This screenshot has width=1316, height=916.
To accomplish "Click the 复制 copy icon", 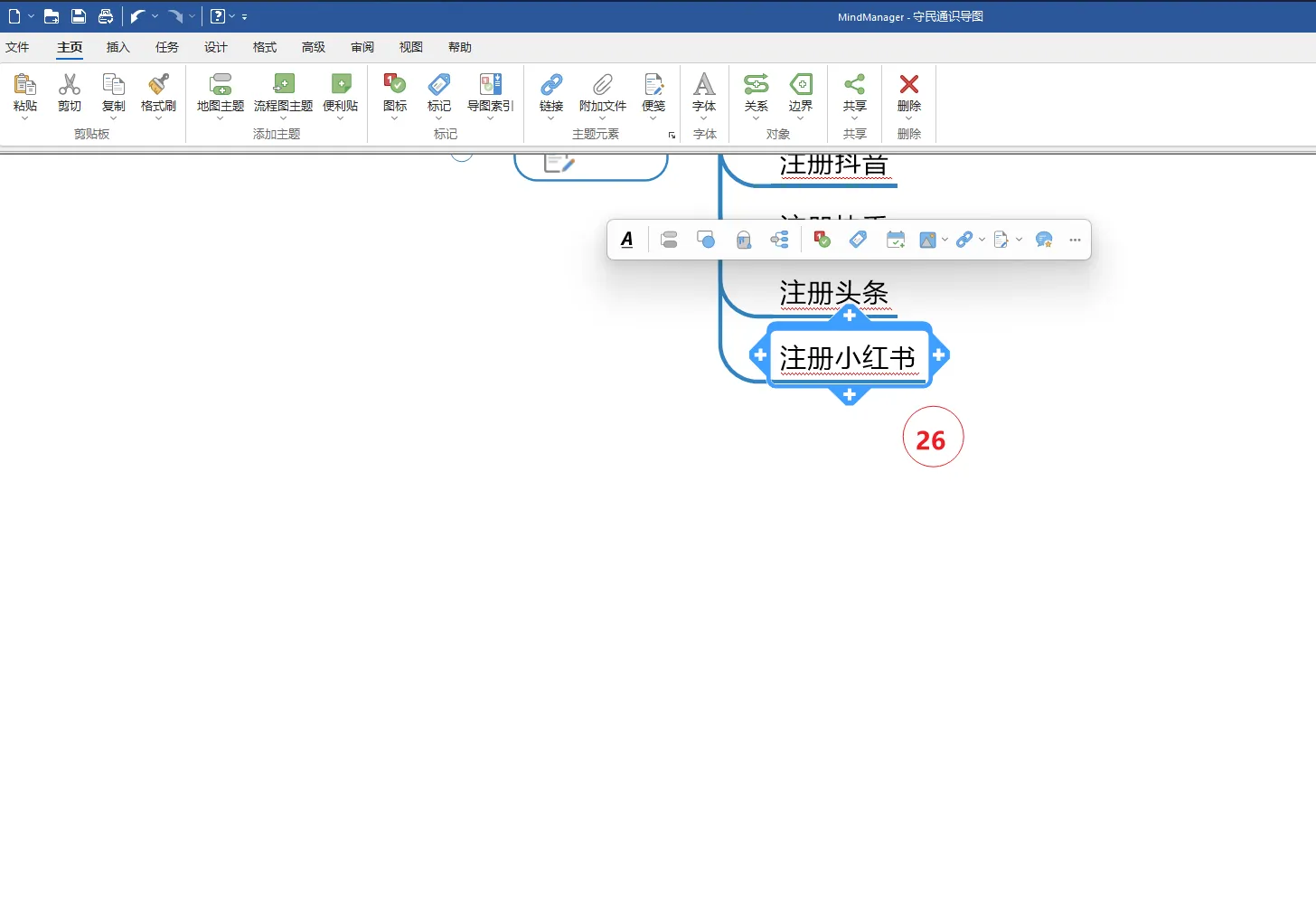I will pyautogui.click(x=114, y=85).
